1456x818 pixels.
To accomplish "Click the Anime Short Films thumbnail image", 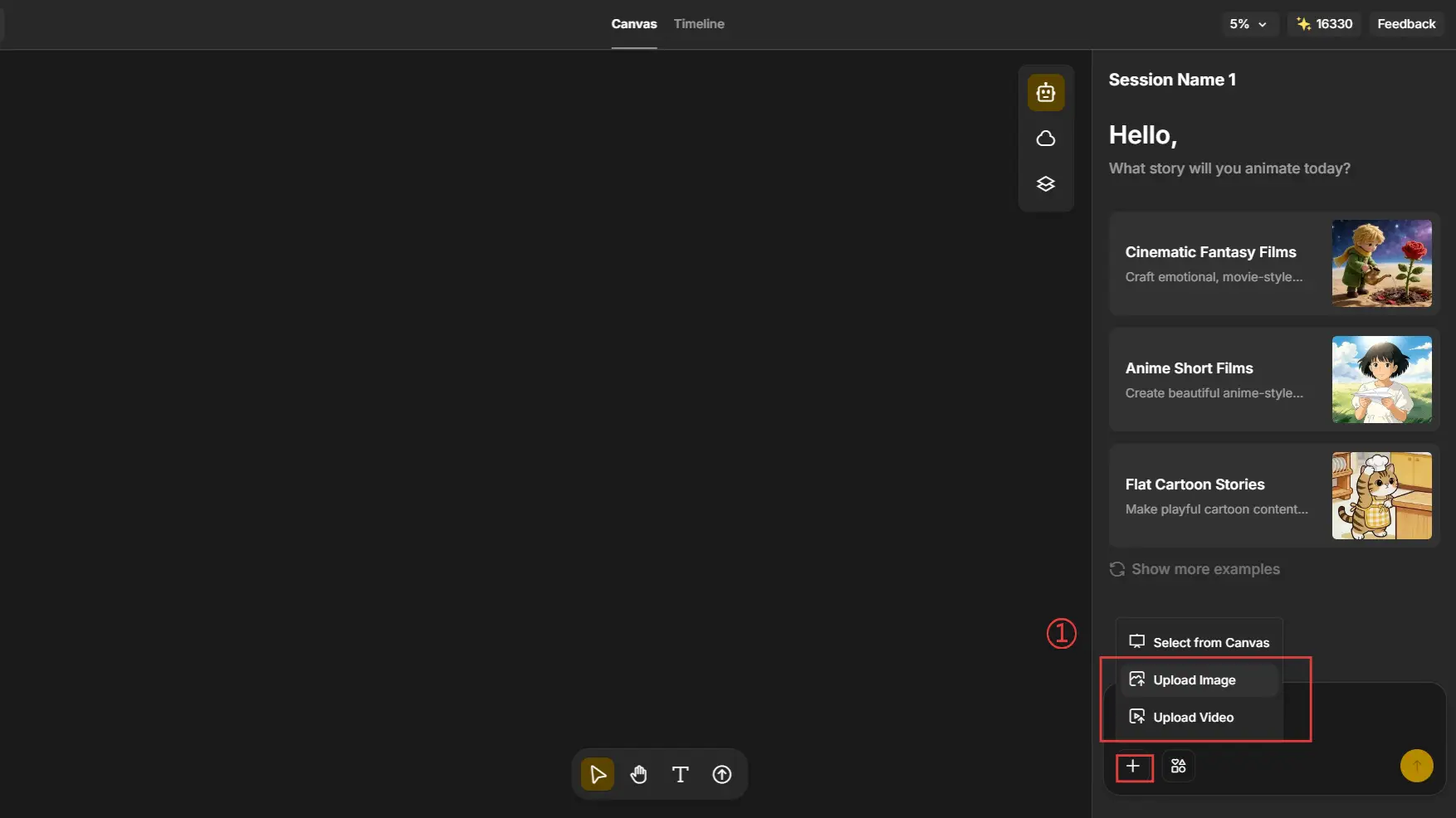I will click(1382, 379).
